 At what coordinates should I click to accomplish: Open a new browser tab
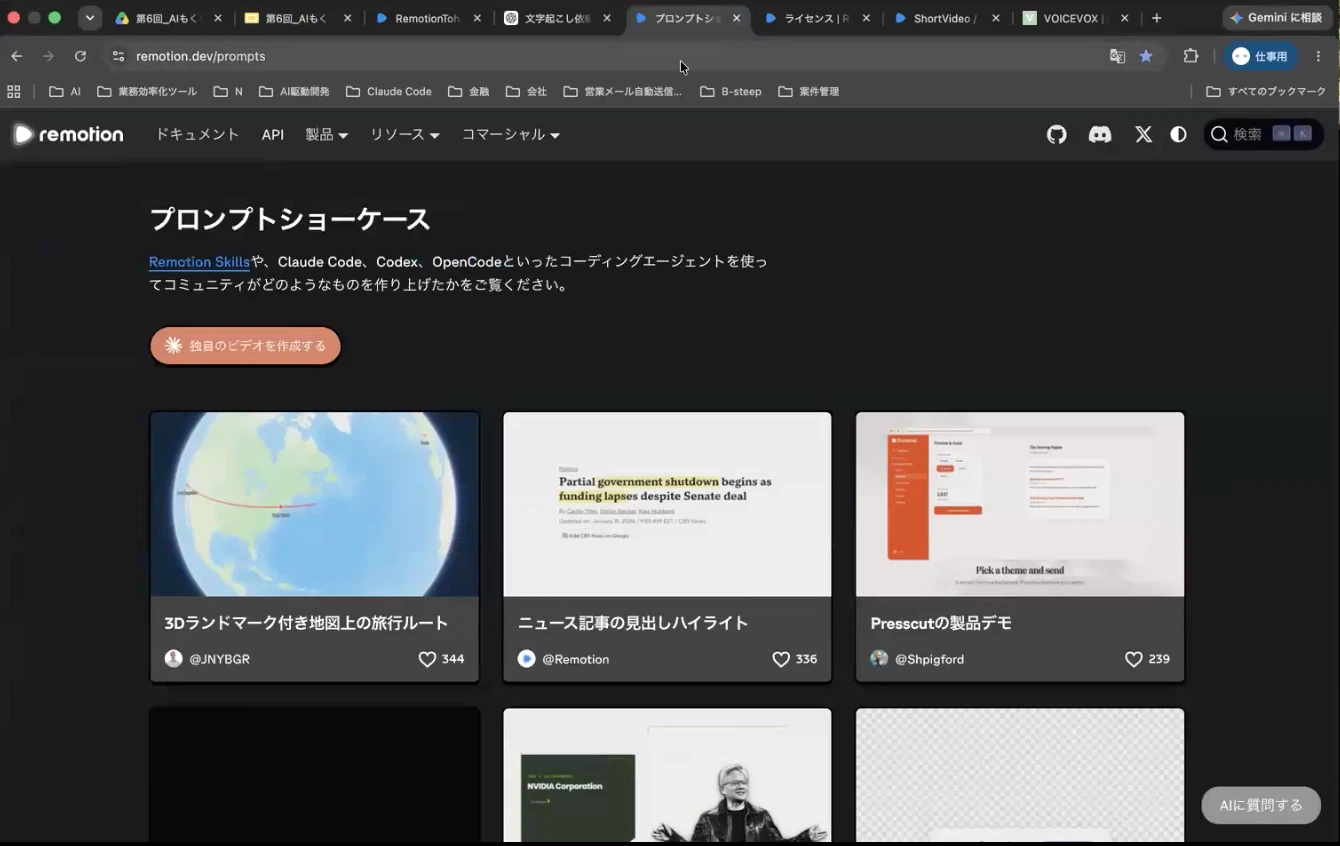1156,18
